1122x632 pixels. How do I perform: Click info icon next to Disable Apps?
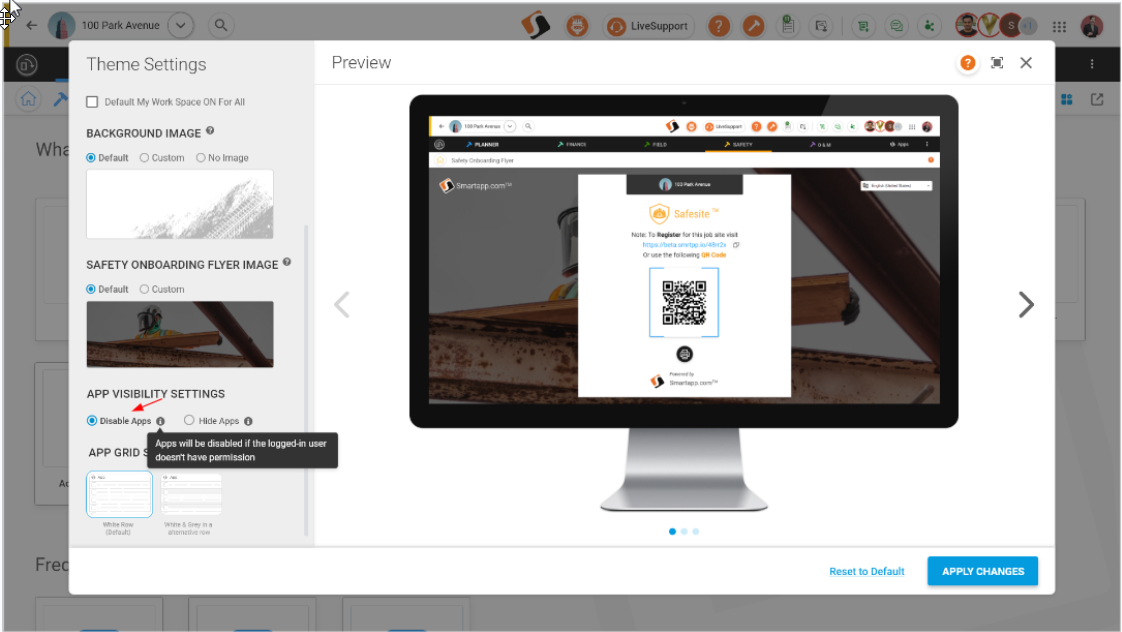click(160, 421)
